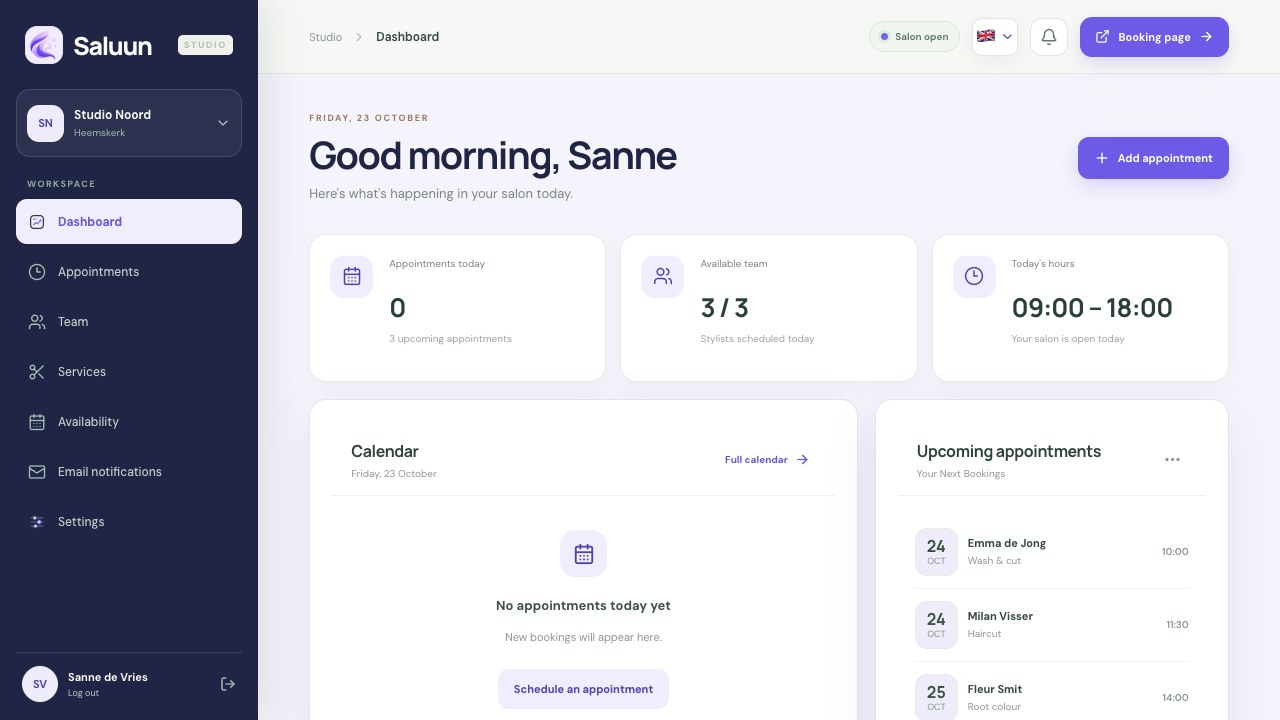1280x720 pixels.
Task: Click the Today's hours clock icon
Action: coord(974,276)
